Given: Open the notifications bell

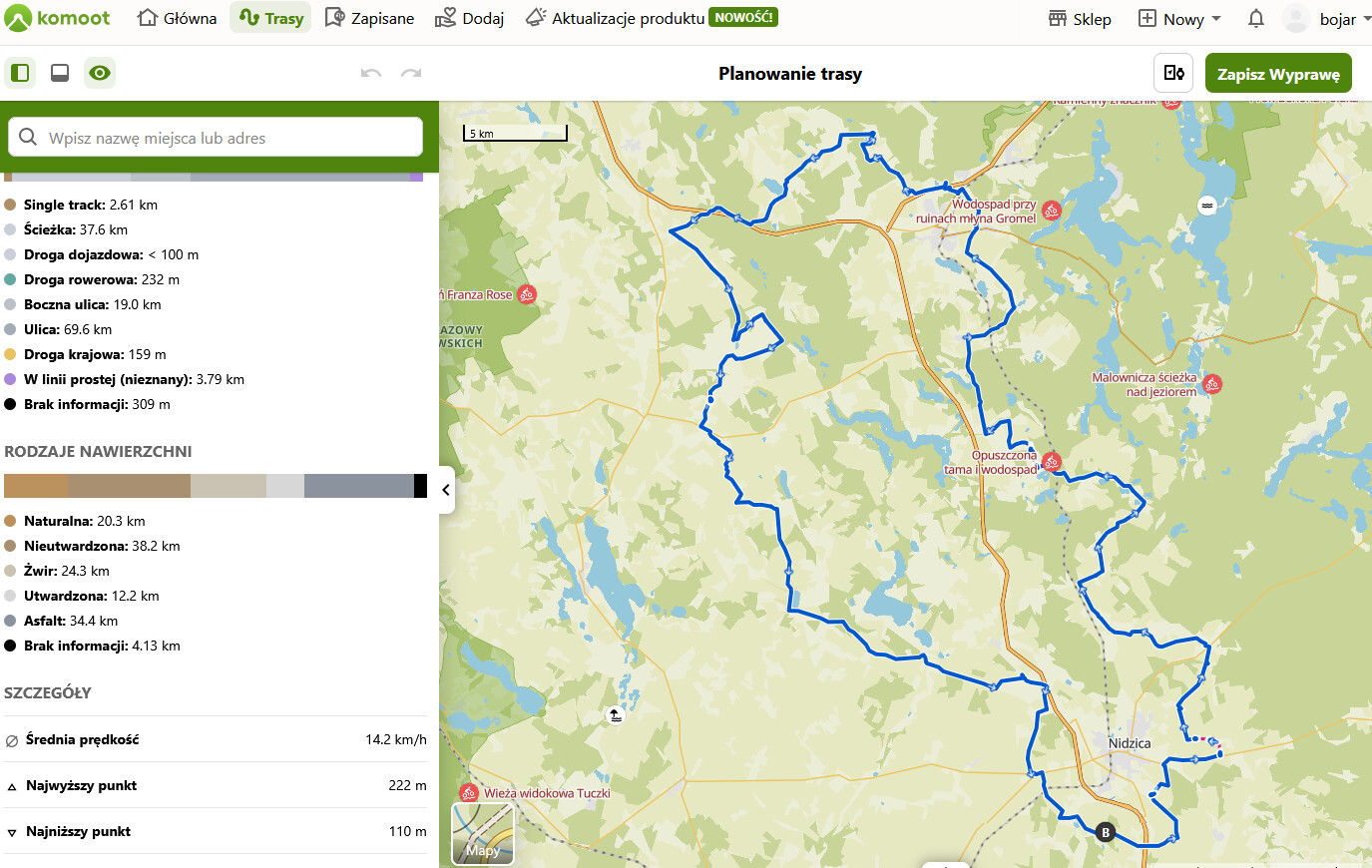Looking at the screenshot, I should [x=1256, y=18].
